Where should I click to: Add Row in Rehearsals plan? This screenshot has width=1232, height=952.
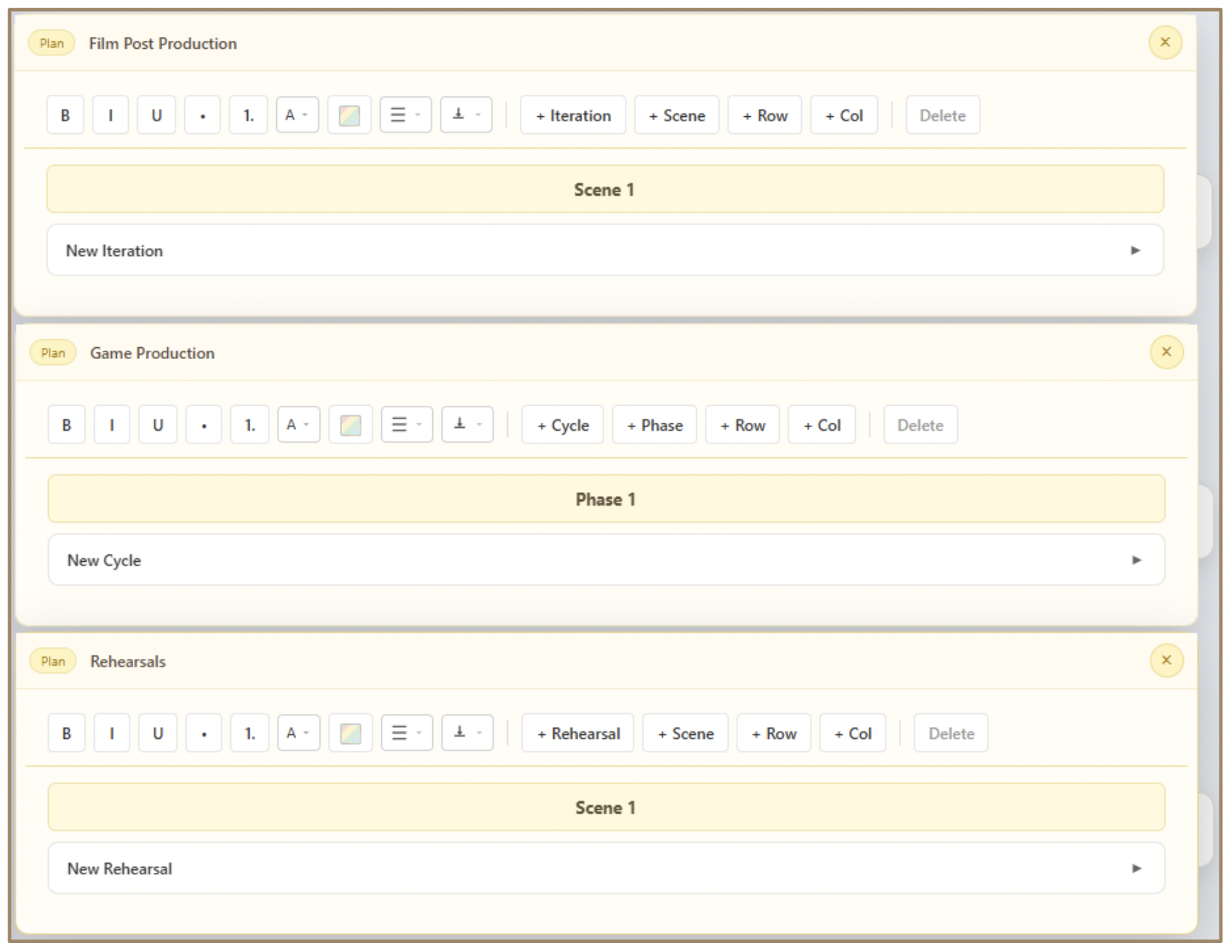click(x=774, y=733)
